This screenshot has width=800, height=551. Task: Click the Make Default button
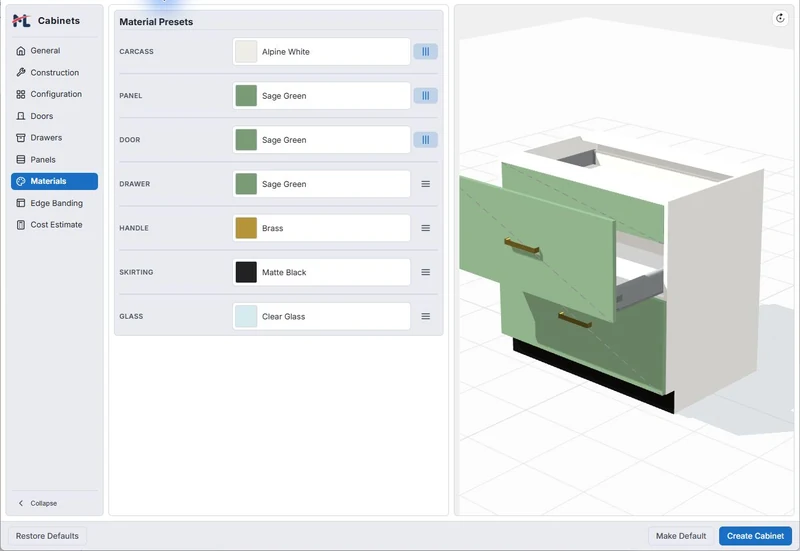click(x=681, y=536)
